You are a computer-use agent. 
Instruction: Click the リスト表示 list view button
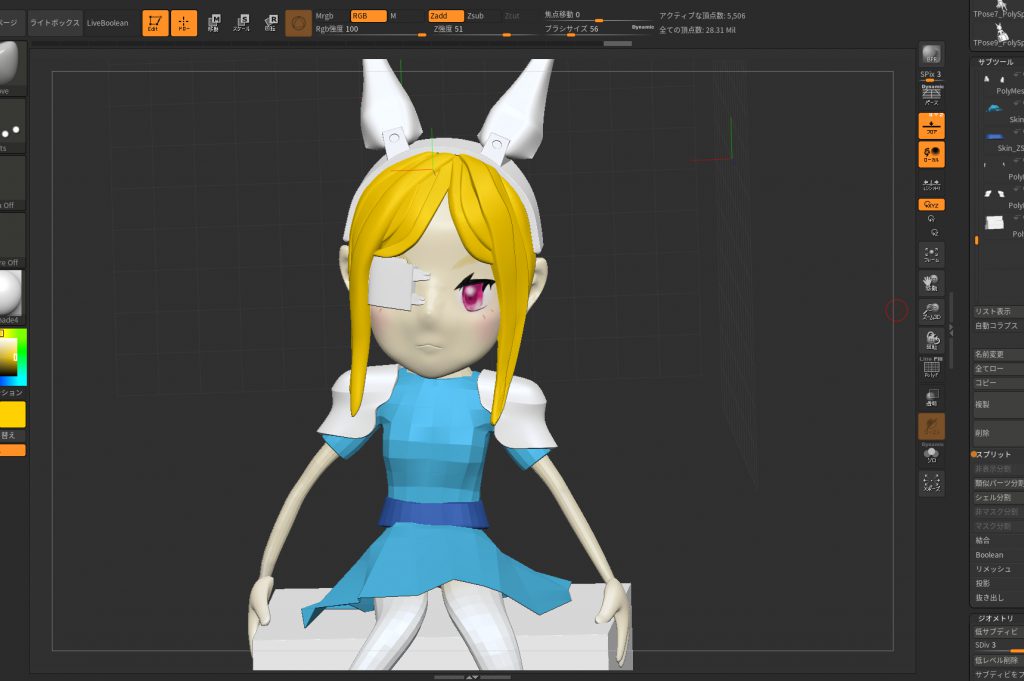point(999,311)
